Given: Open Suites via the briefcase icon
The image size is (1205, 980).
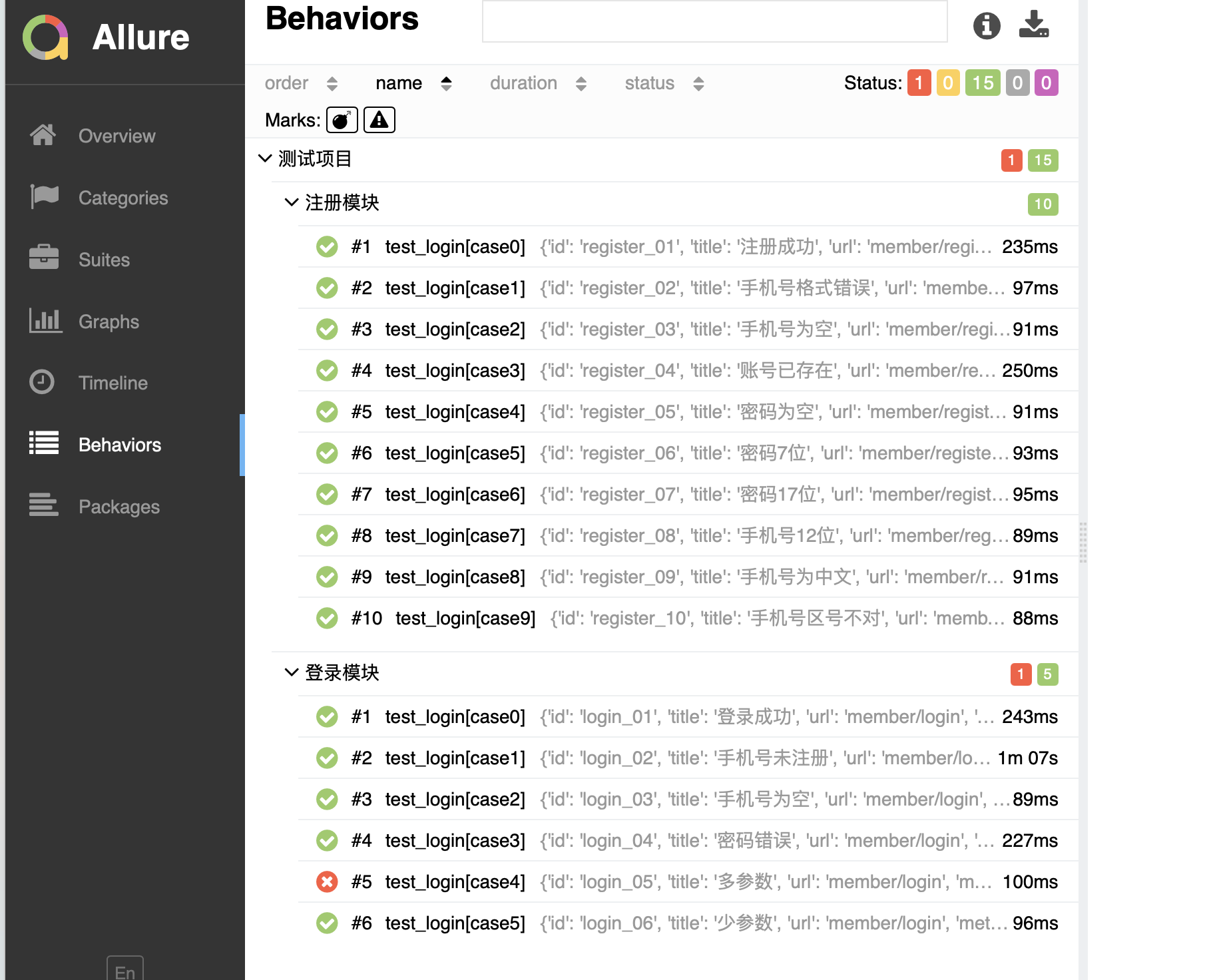Looking at the screenshot, I should (x=44, y=258).
